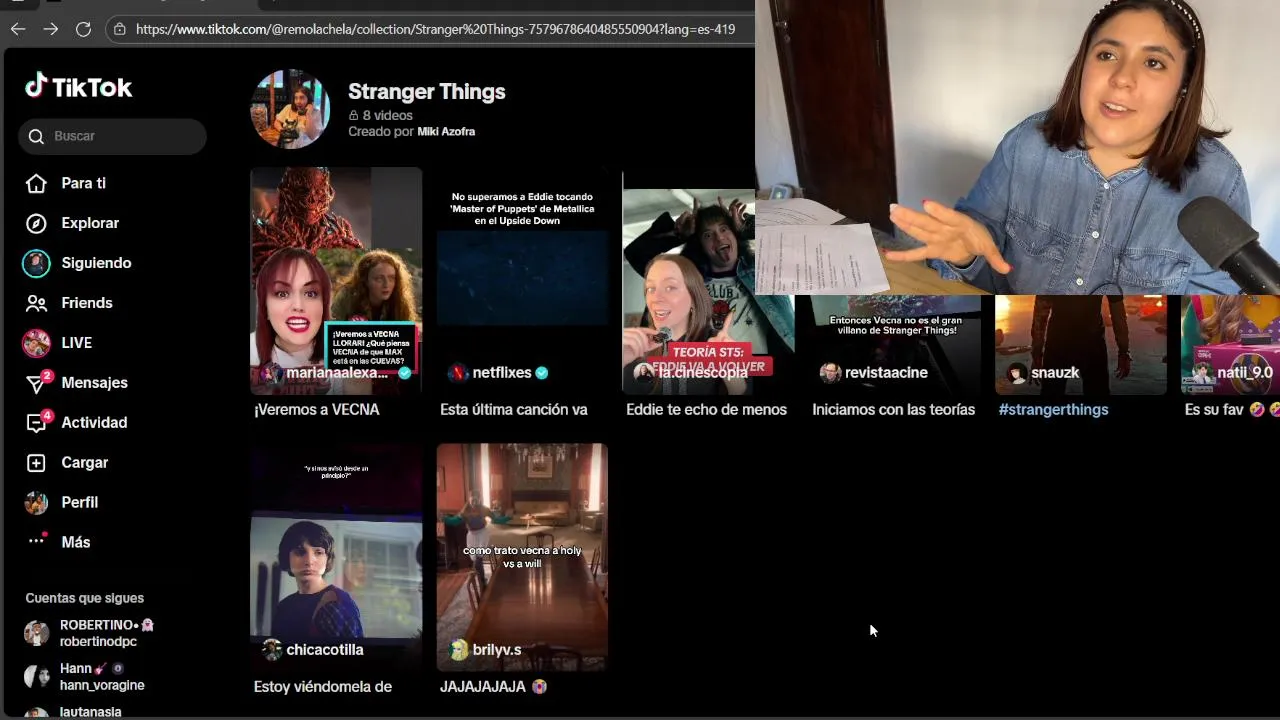The height and width of the screenshot is (720, 1280).
Task: Open the Para ti home icon
Action: (36, 183)
